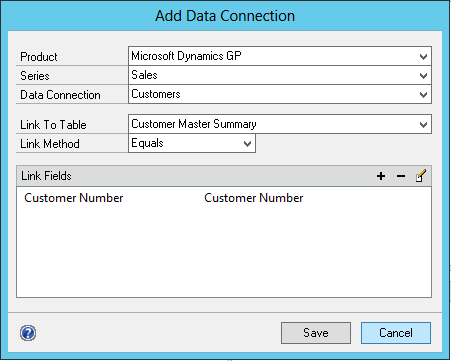Image resolution: width=451 pixels, height=361 pixels.
Task: Expand the Link Method Equals dropdown
Action: point(192,143)
